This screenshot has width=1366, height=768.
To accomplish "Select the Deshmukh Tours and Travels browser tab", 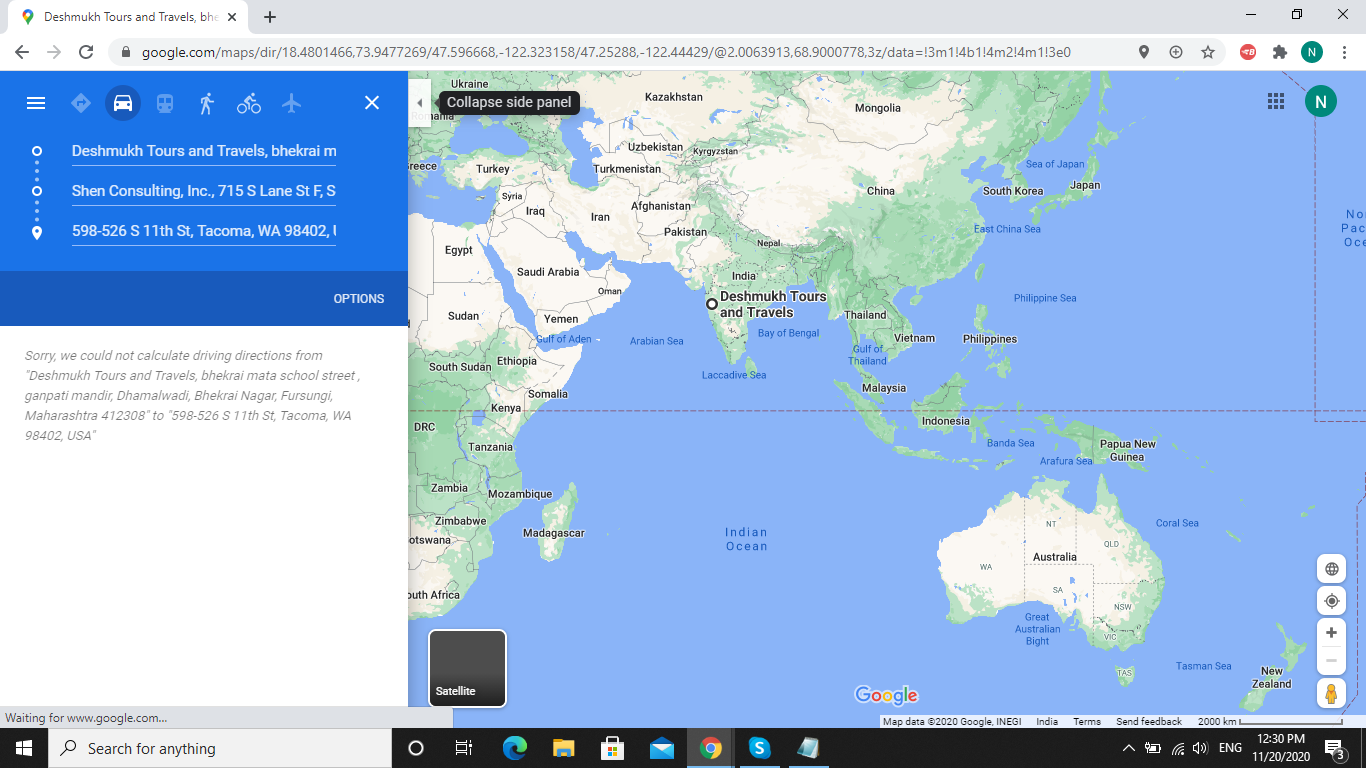I will (128, 17).
